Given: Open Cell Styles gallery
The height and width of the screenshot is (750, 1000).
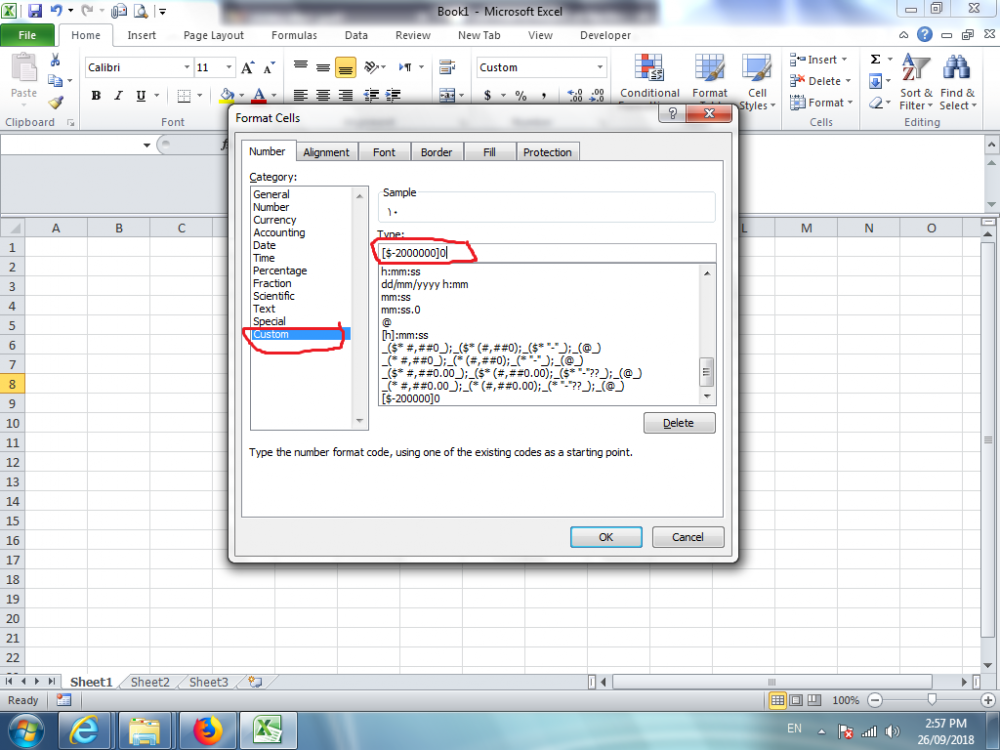Looking at the screenshot, I should (757, 82).
